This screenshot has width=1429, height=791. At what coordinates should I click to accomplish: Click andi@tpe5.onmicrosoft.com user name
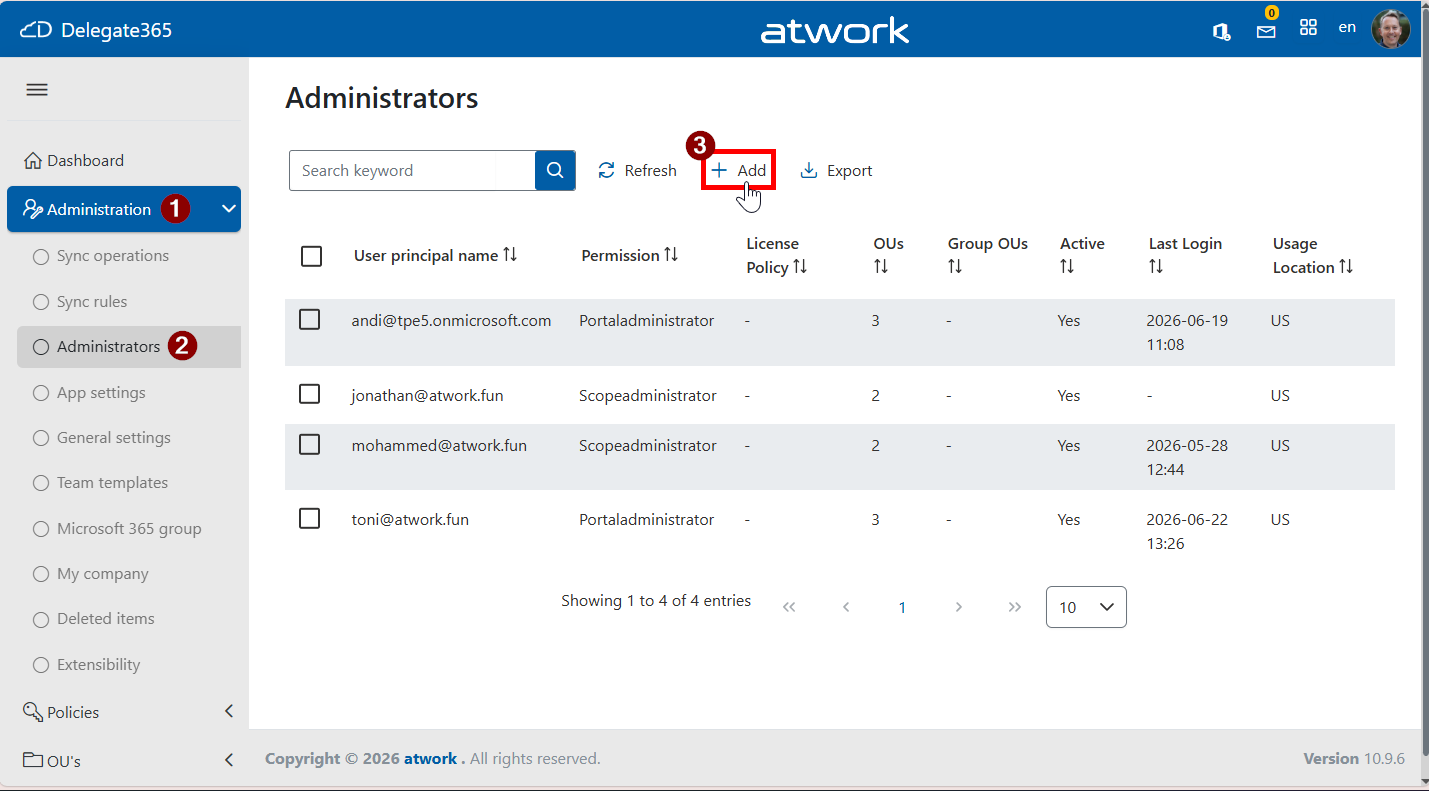[451, 320]
